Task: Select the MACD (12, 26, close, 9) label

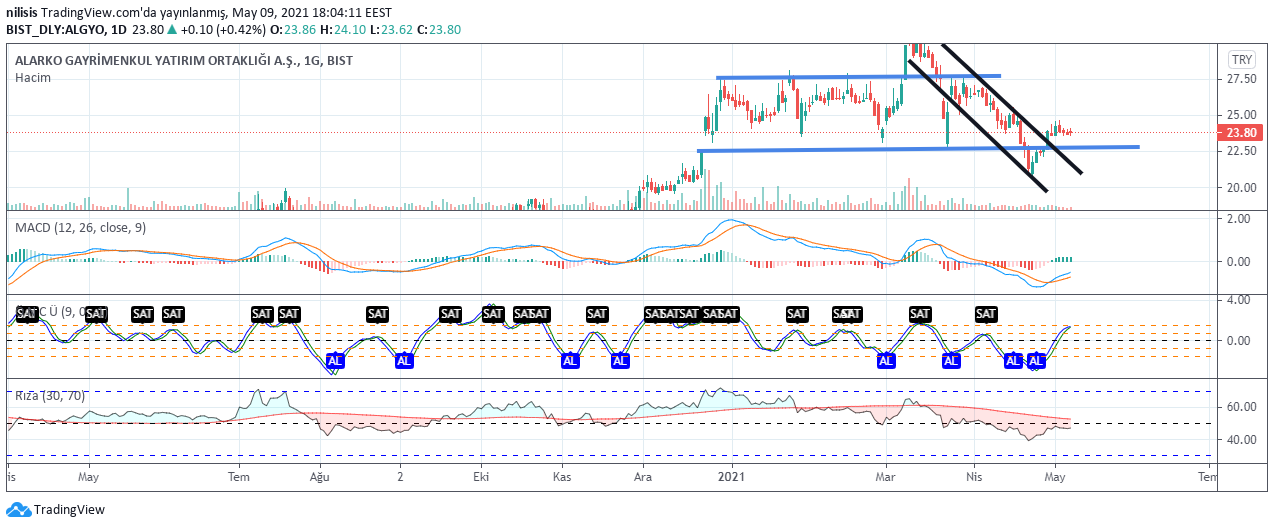Action: 81,228
